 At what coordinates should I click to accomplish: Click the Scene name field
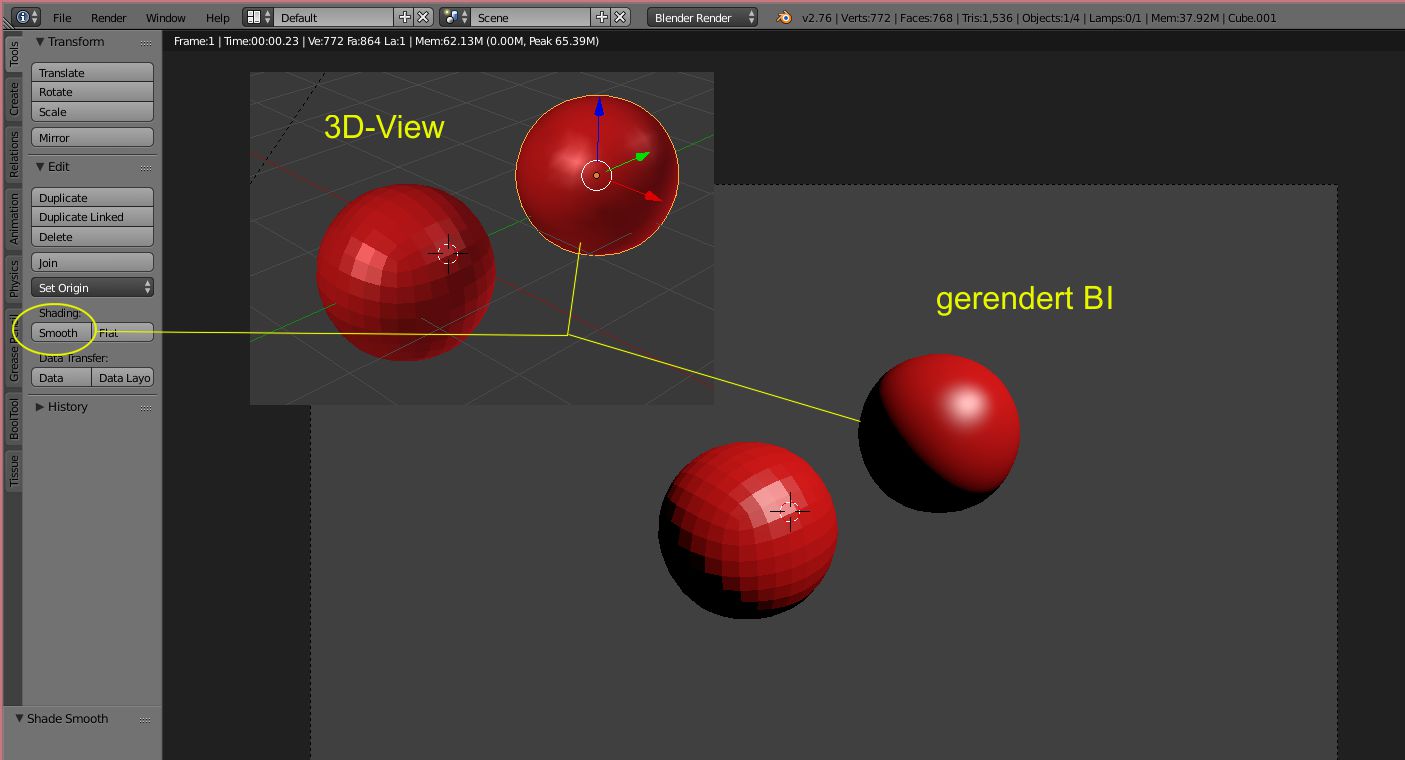coord(531,17)
